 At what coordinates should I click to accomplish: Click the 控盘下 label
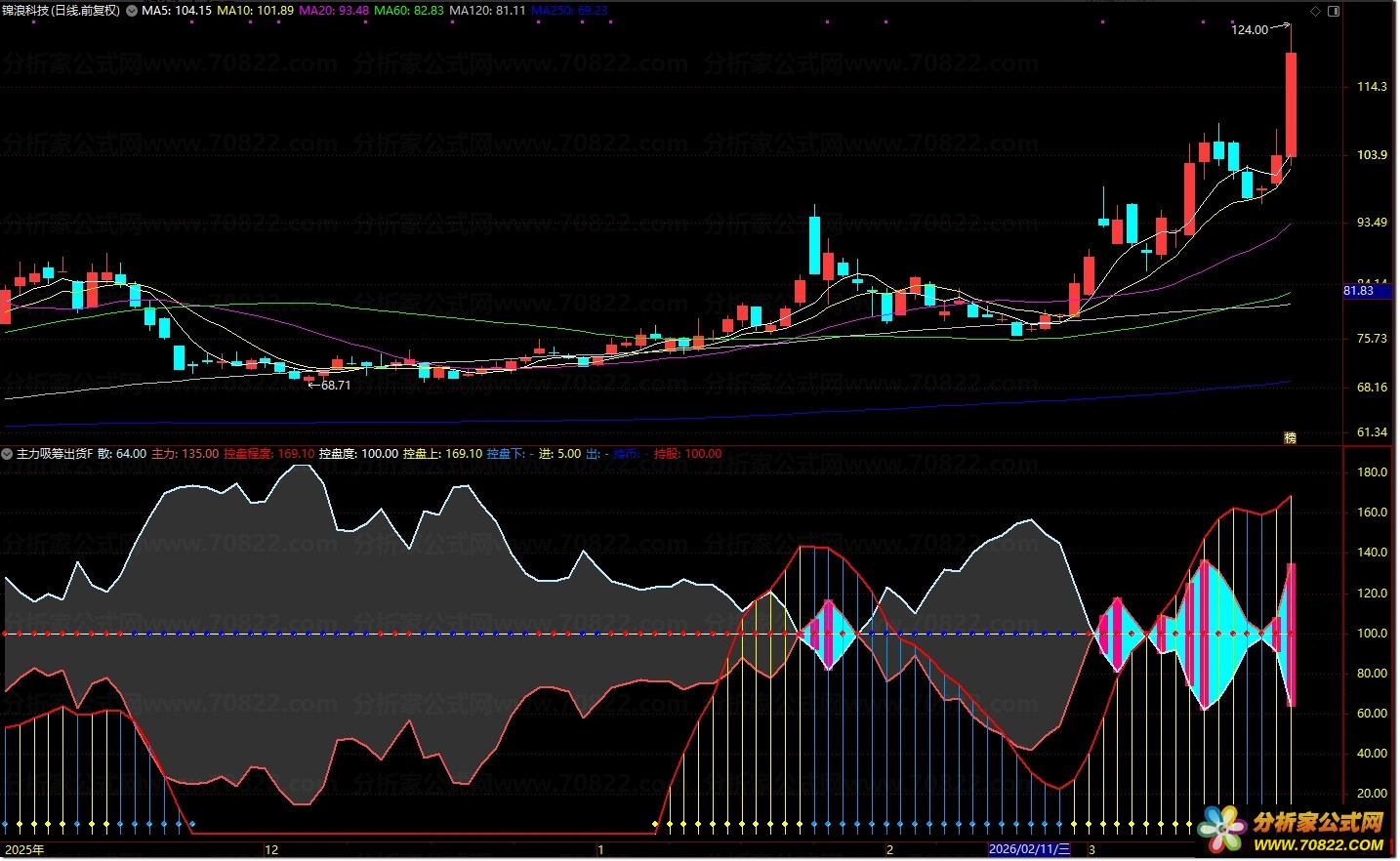point(505,454)
